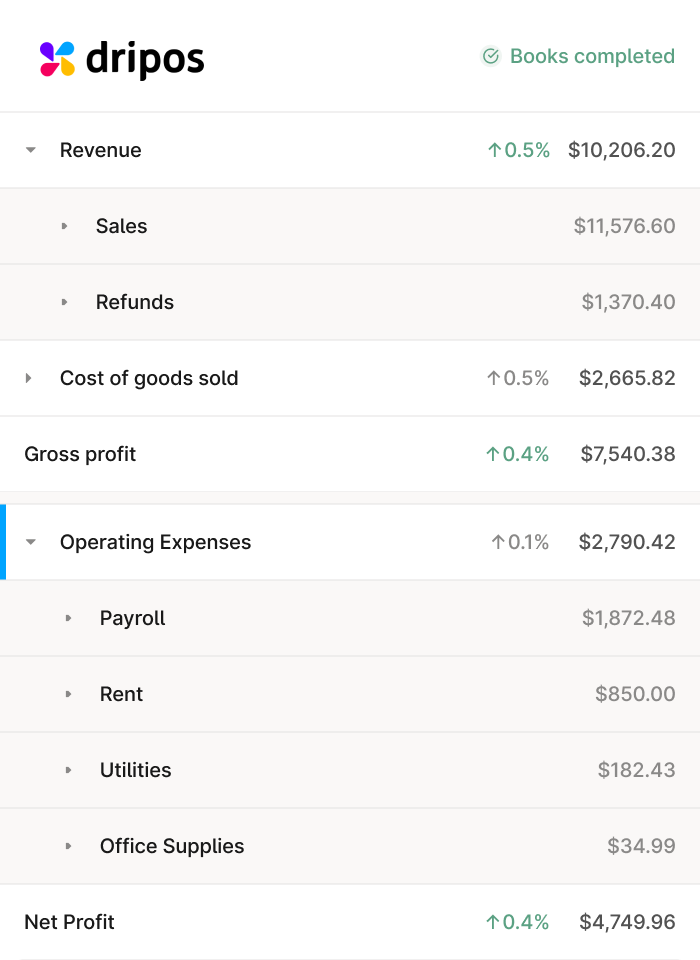Expand Cost of goods sold

click(29, 378)
